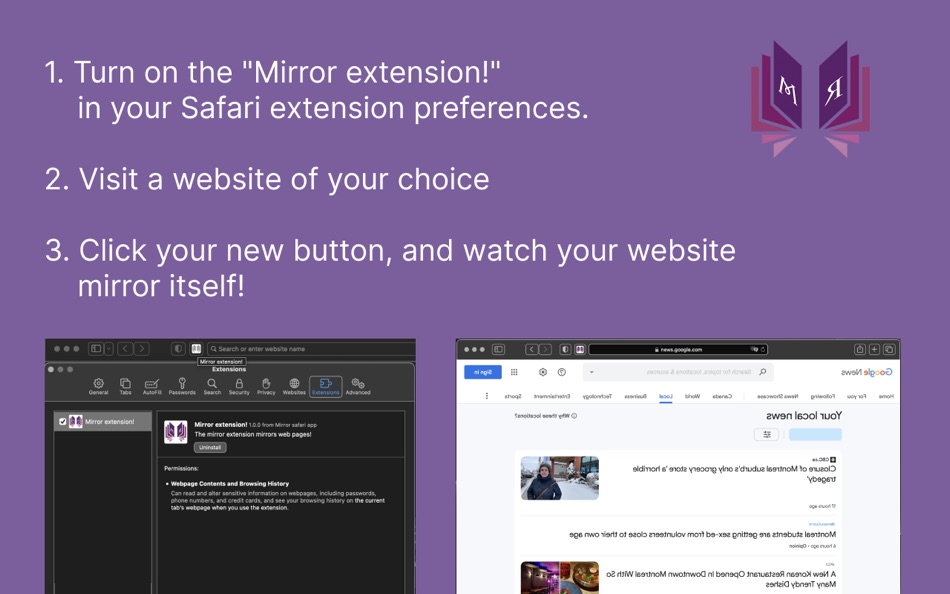Open the Google apps grid icon
The image size is (950, 594).
514,372
